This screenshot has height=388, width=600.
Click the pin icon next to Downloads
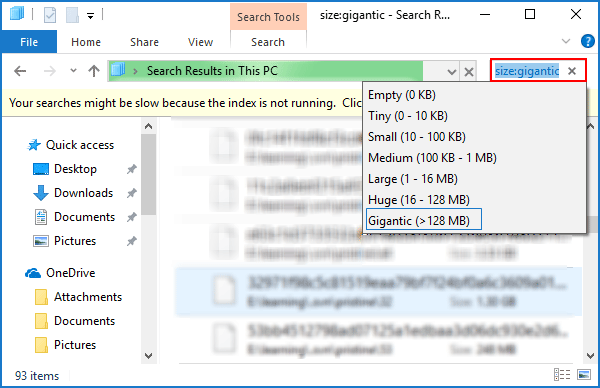click(132, 193)
